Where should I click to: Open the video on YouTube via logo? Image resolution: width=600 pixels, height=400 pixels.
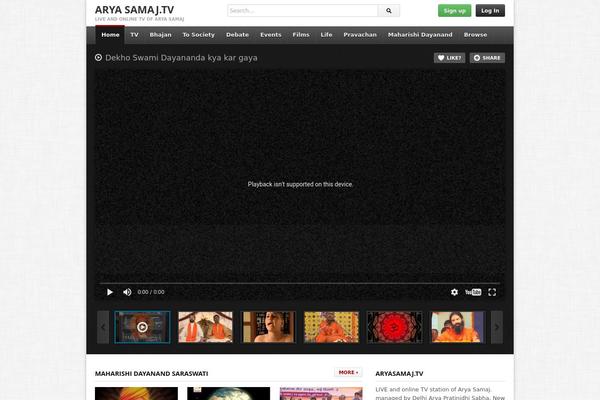coord(473,292)
